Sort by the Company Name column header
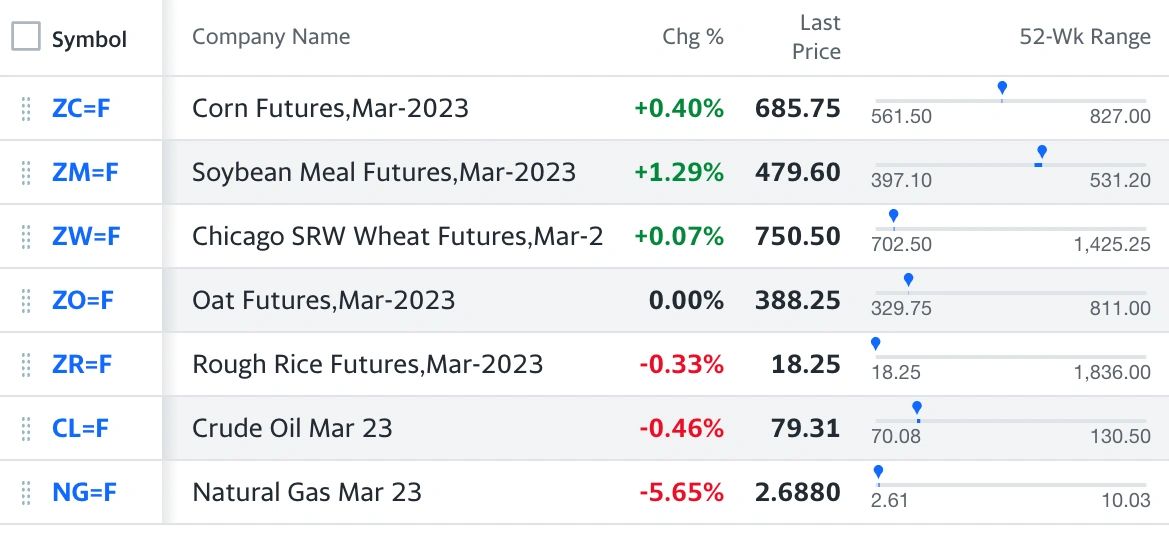 (x=271, y=37)
